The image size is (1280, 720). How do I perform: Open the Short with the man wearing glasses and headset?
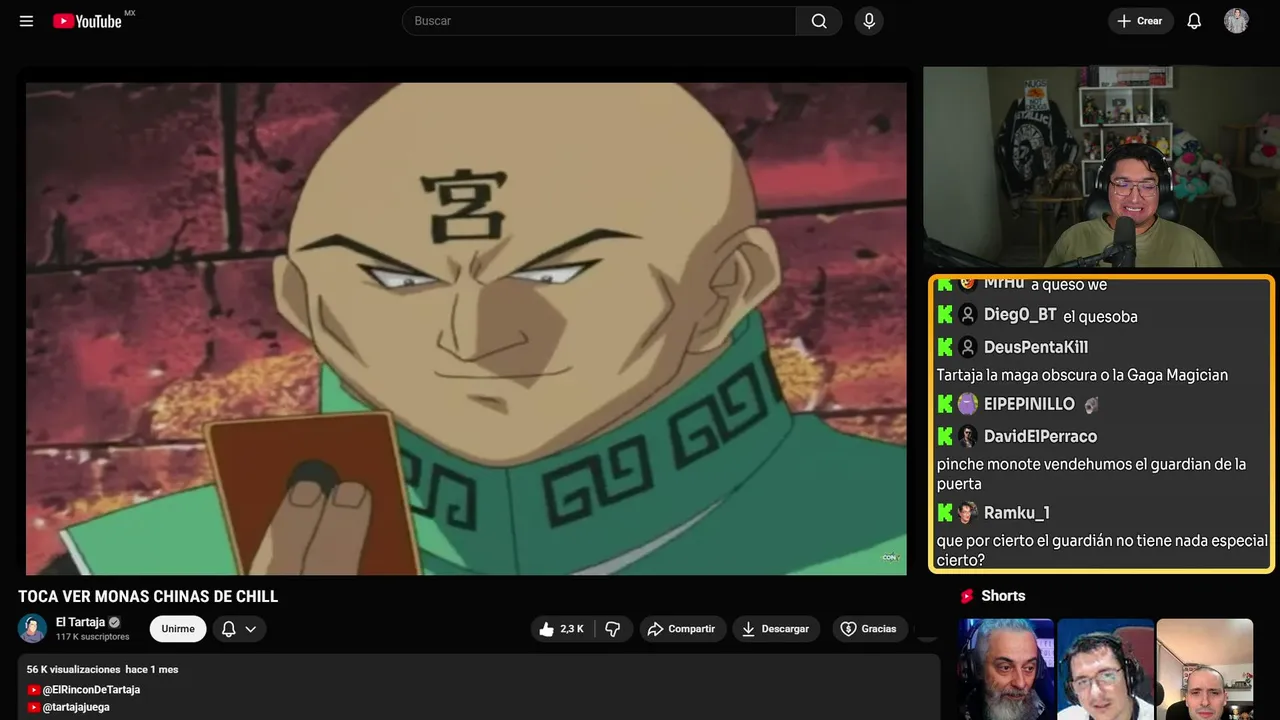point(1105,669)
